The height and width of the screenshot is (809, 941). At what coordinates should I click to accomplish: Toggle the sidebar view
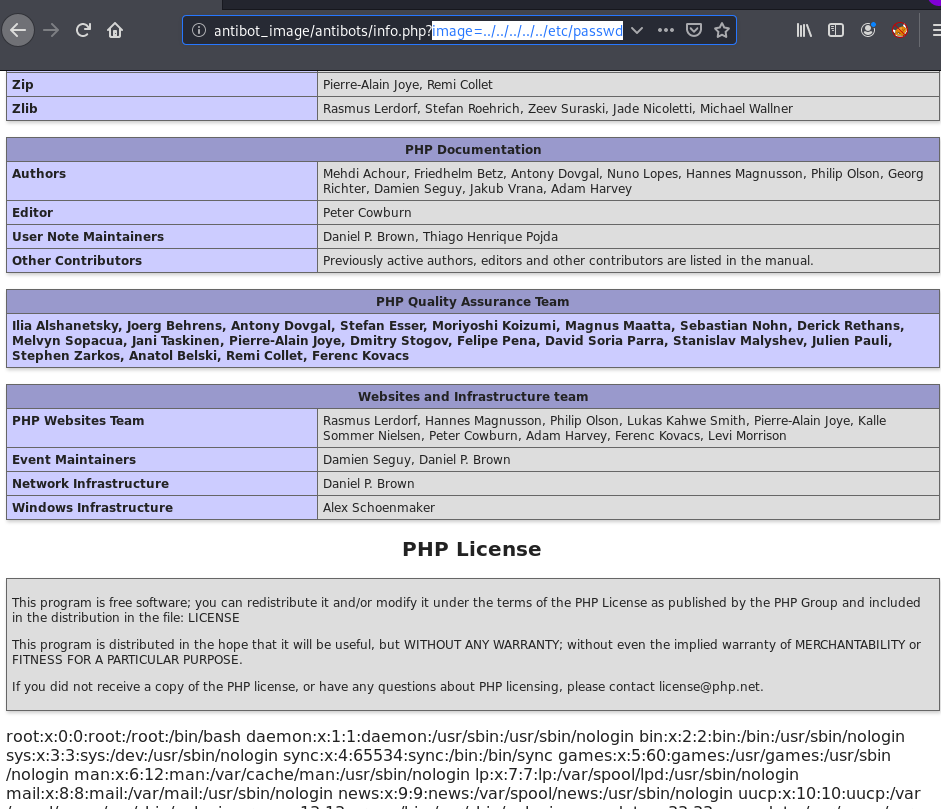(x=835, y=30)
